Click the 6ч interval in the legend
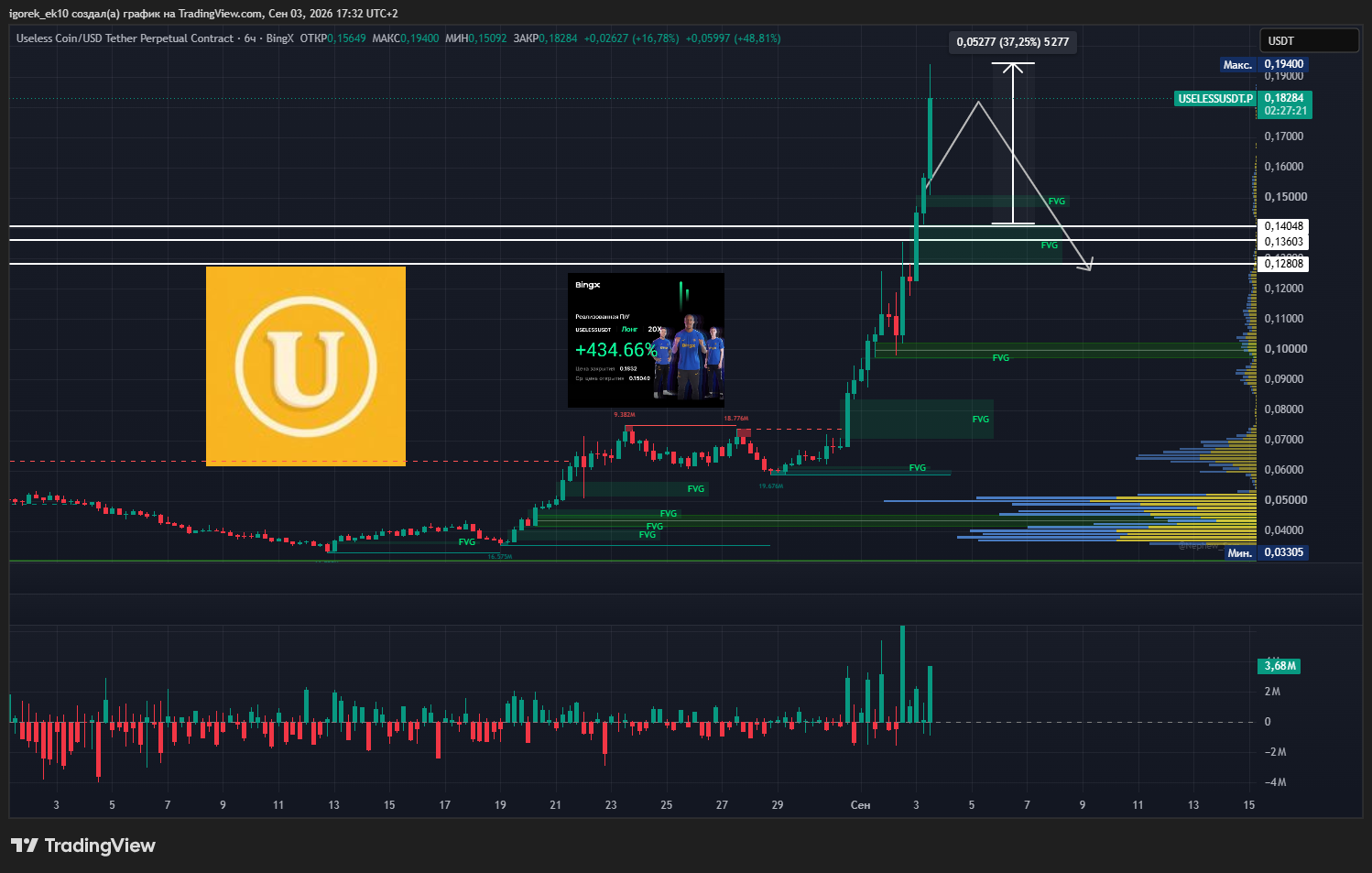 [x=250, y=38]
